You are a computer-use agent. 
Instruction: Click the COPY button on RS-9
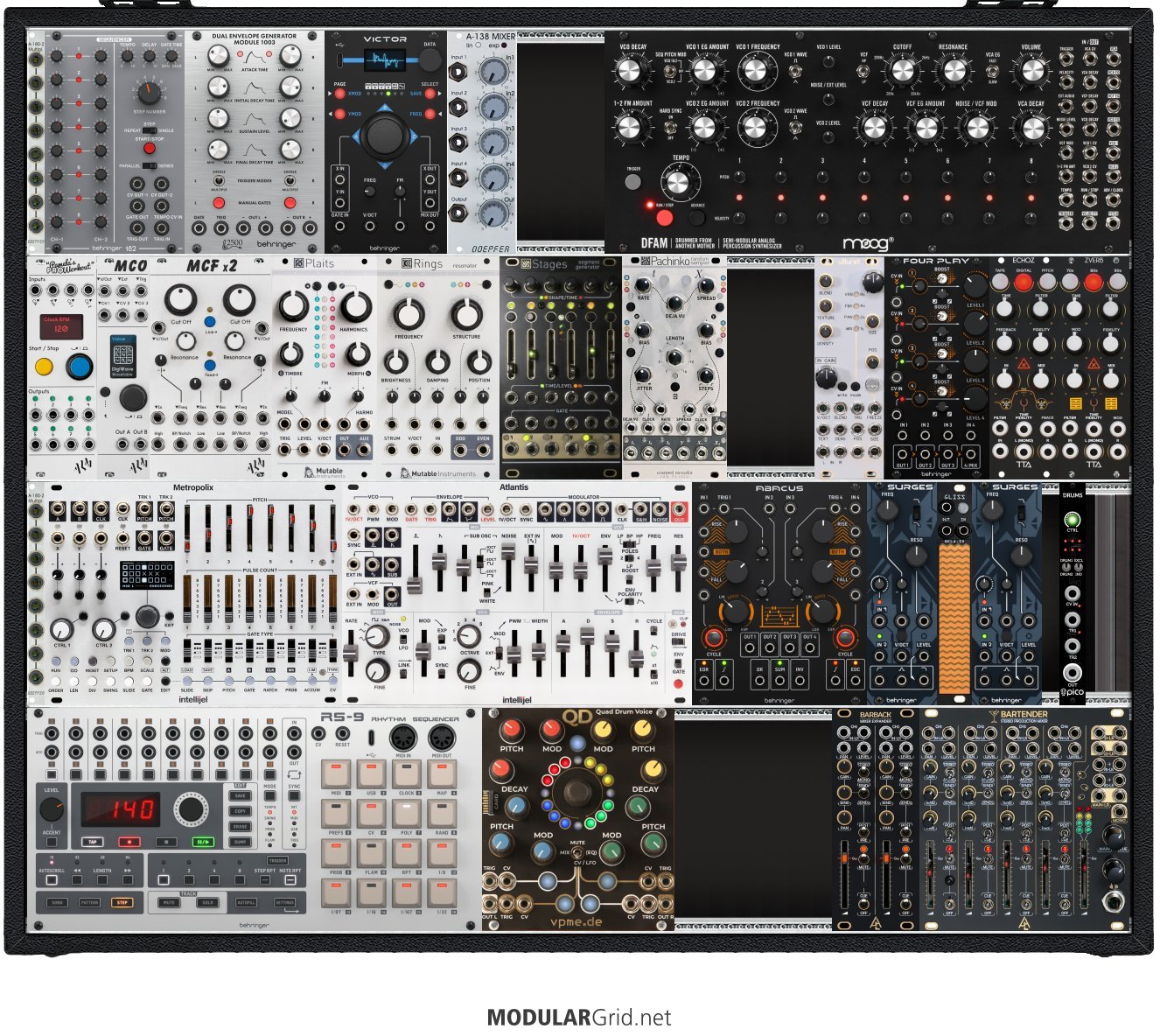[241, 811]
